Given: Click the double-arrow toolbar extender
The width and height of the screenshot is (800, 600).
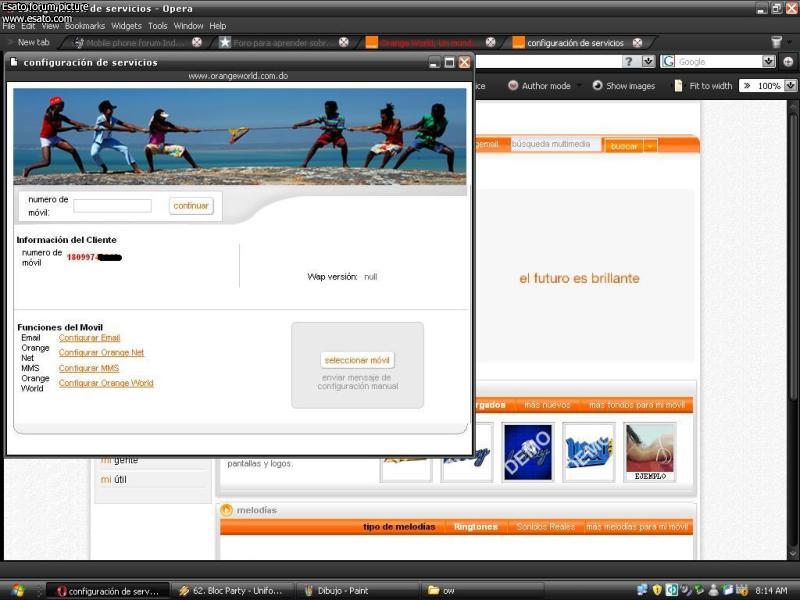Looking at the screenshot, I should [x=747, y=86].
